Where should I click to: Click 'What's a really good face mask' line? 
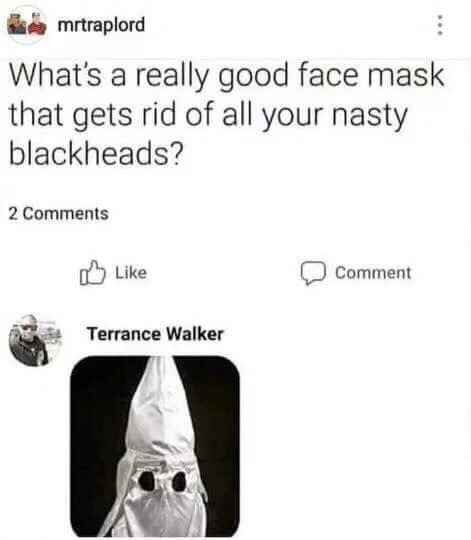pyautogui.click(x=226, y=76)
